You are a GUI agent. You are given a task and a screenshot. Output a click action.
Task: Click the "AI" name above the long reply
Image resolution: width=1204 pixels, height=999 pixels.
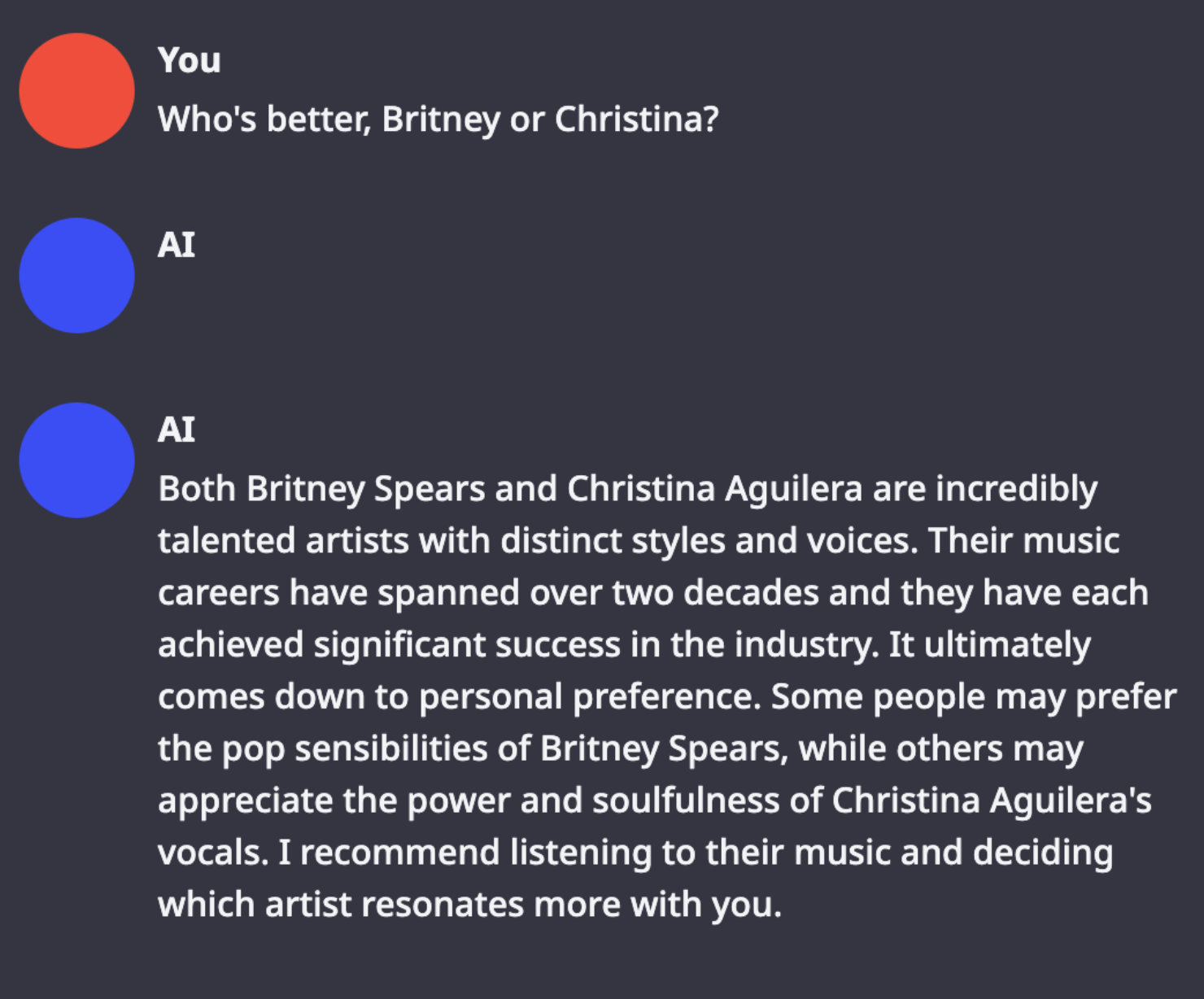pos(176,430)
